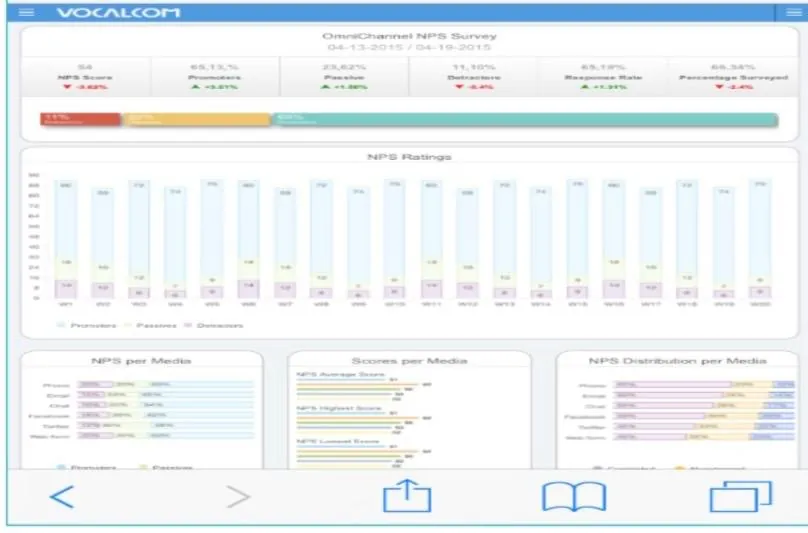Toggle Detractors series in NPS Ratings legend
Image resolution: width=808 pixels, height=533 pixels.
tap(213, 325)
